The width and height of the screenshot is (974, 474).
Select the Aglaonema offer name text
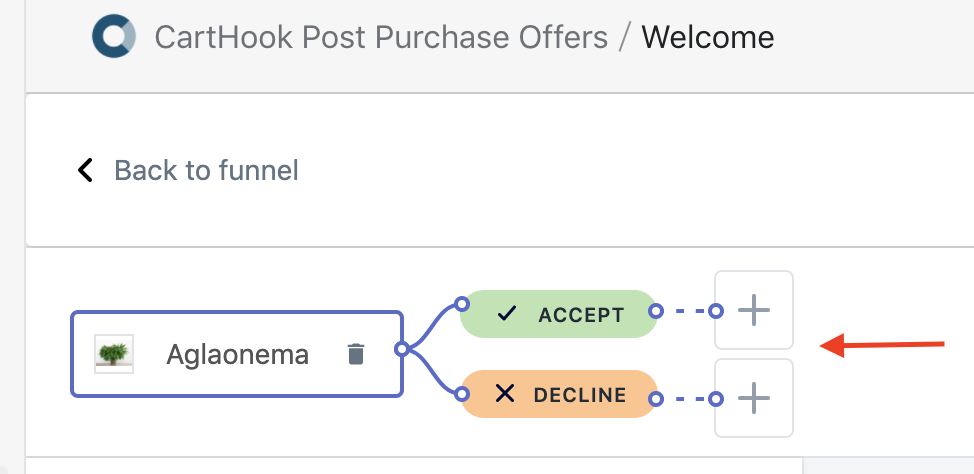click(x=238, y=354)
